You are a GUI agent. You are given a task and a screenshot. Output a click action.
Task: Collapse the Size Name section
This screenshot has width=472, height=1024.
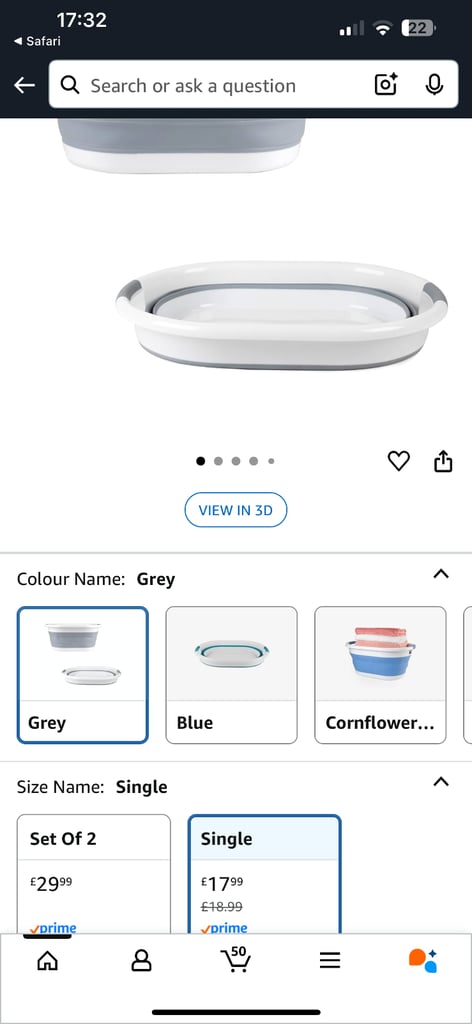coord(441,782)
